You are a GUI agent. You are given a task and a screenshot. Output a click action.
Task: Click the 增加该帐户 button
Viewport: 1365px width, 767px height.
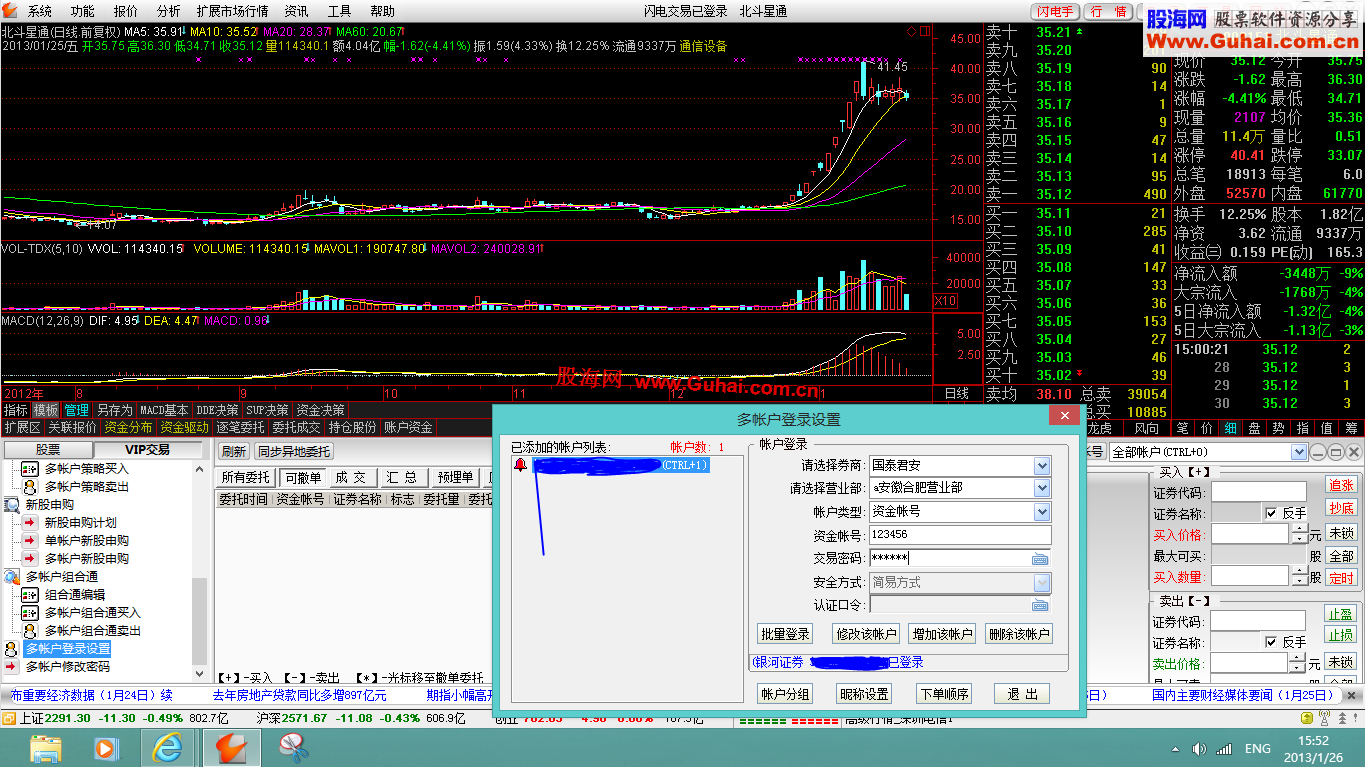click(x=942, y=634)
